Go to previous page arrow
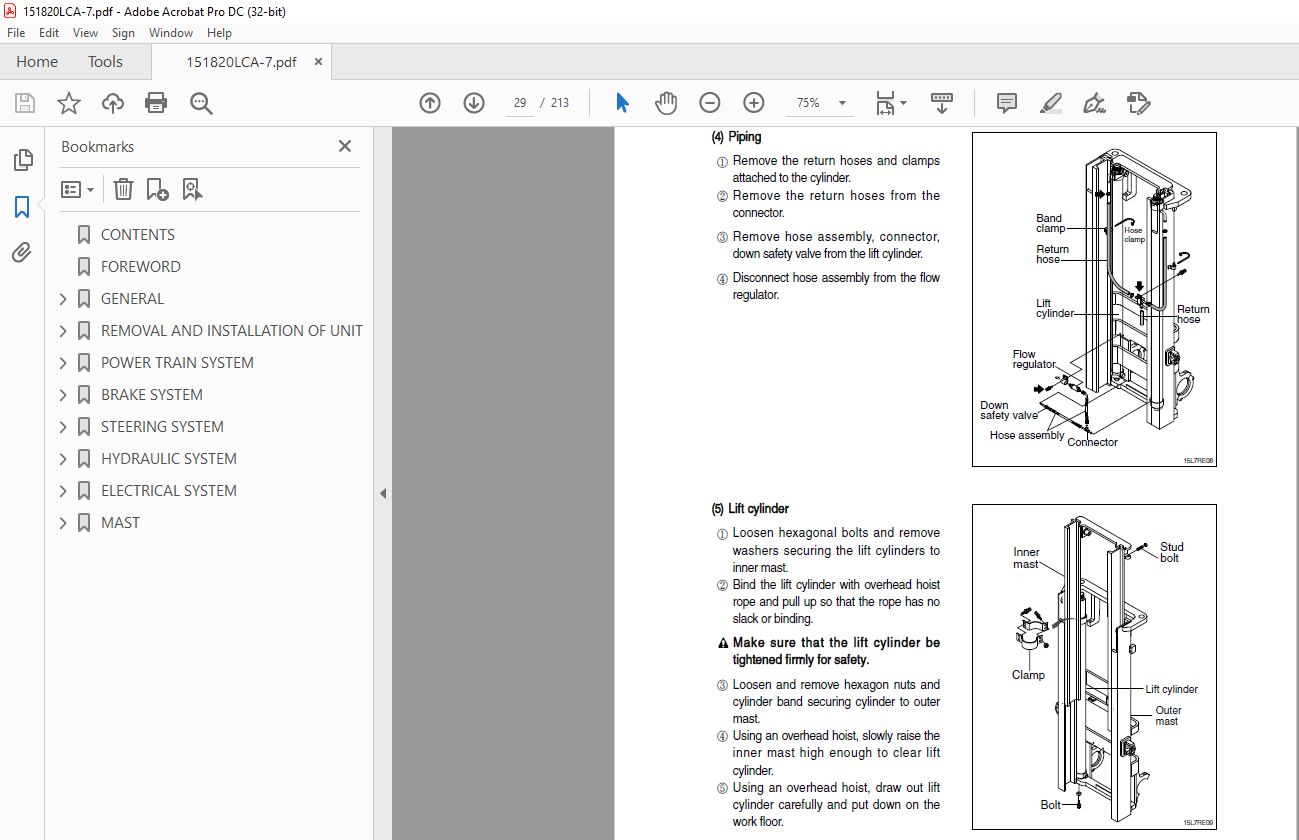The height and width of the screenshot is (840, 1299). [430, 103]
